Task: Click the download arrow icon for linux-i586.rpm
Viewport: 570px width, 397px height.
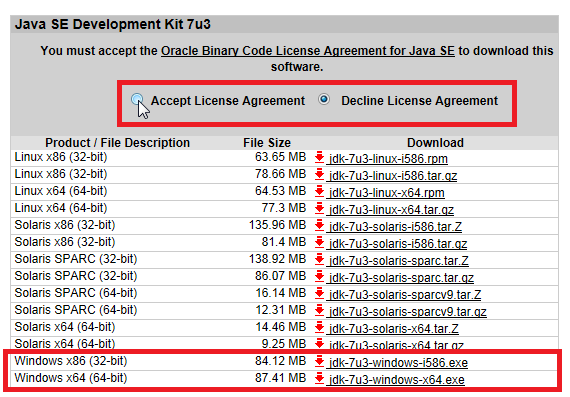Action: [320, 157]
